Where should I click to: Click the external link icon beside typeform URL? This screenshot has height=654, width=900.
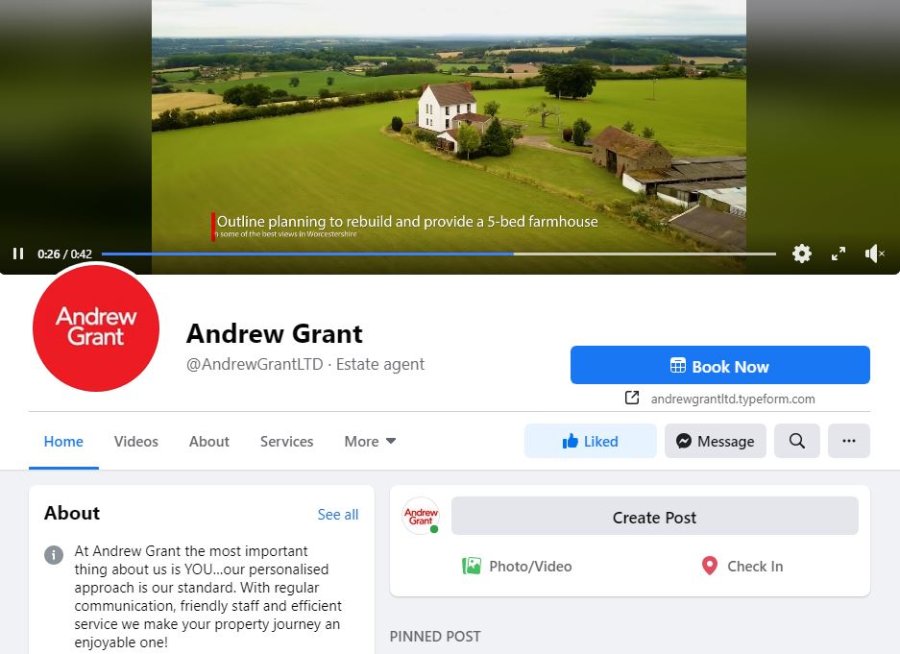click(631, 398)
